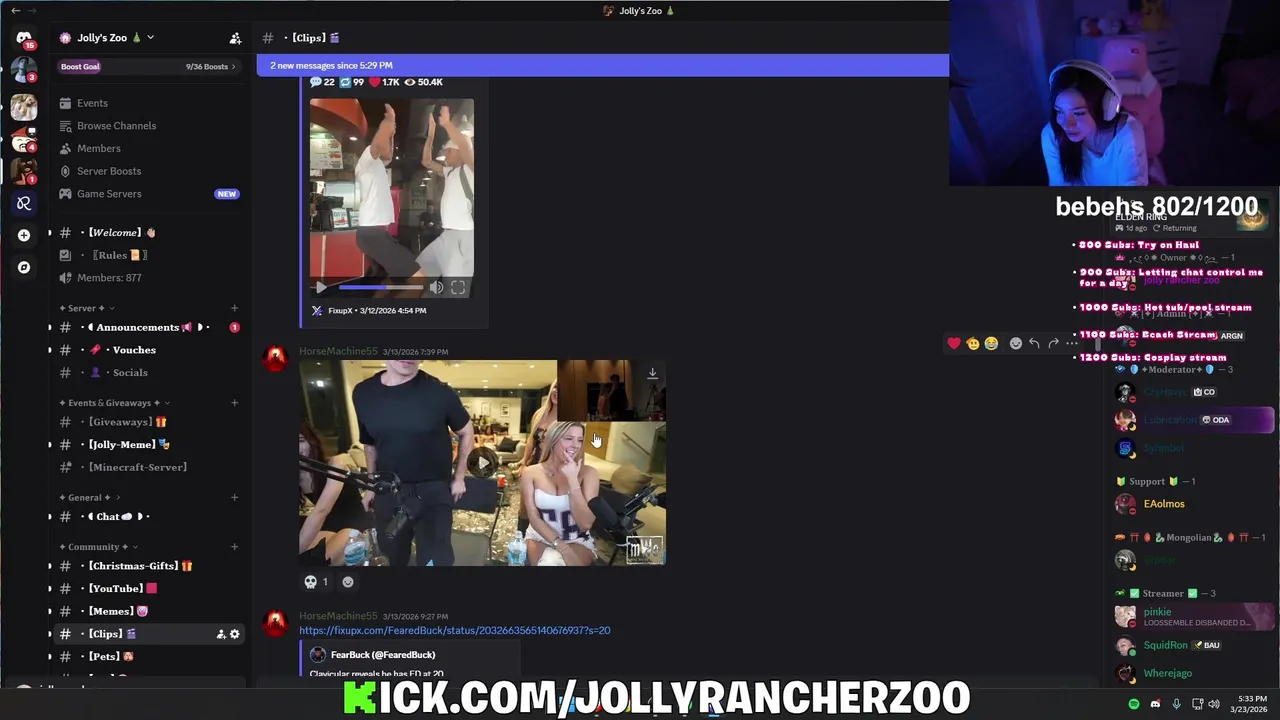Create a channel in the Community category
The width and height of the screenshot is (1280, 720).
pyautogui.click(x=234, y=547)
